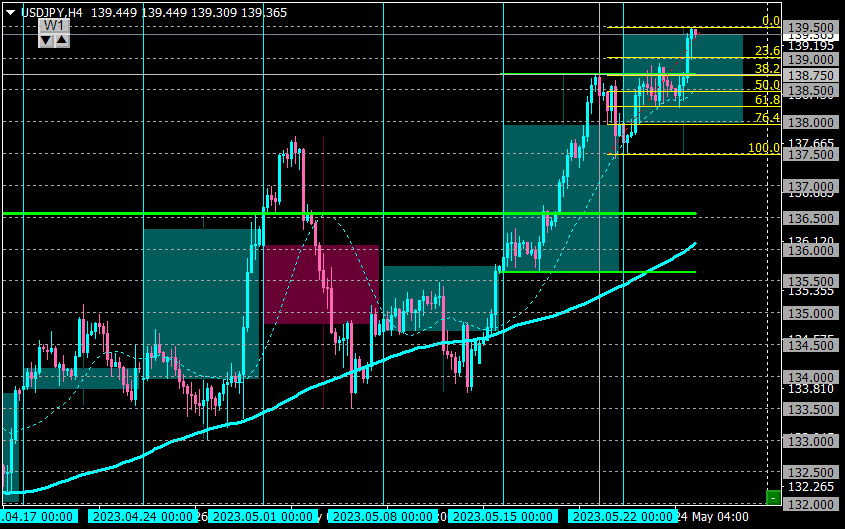845x529 pixels.
Task: Open the chart dropdown triangle beside USDJPY,H4
Action: [x=10, y=12]
